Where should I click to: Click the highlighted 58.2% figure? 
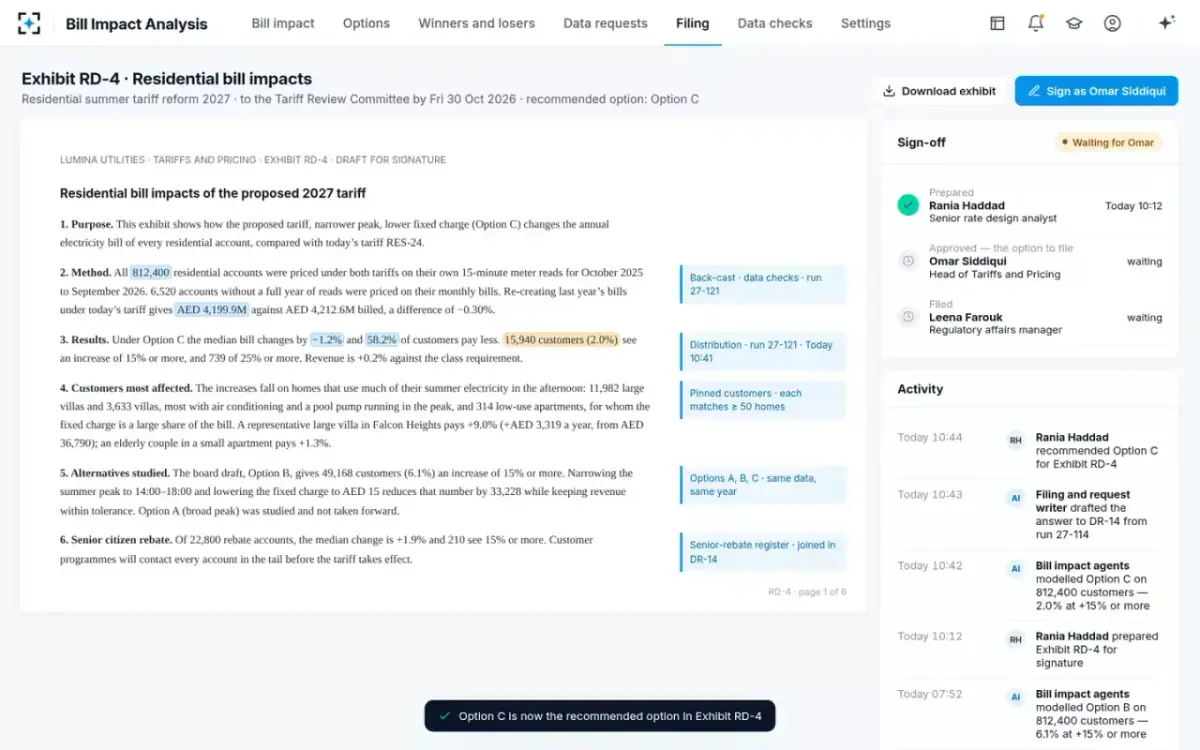(x=382, y=339)
